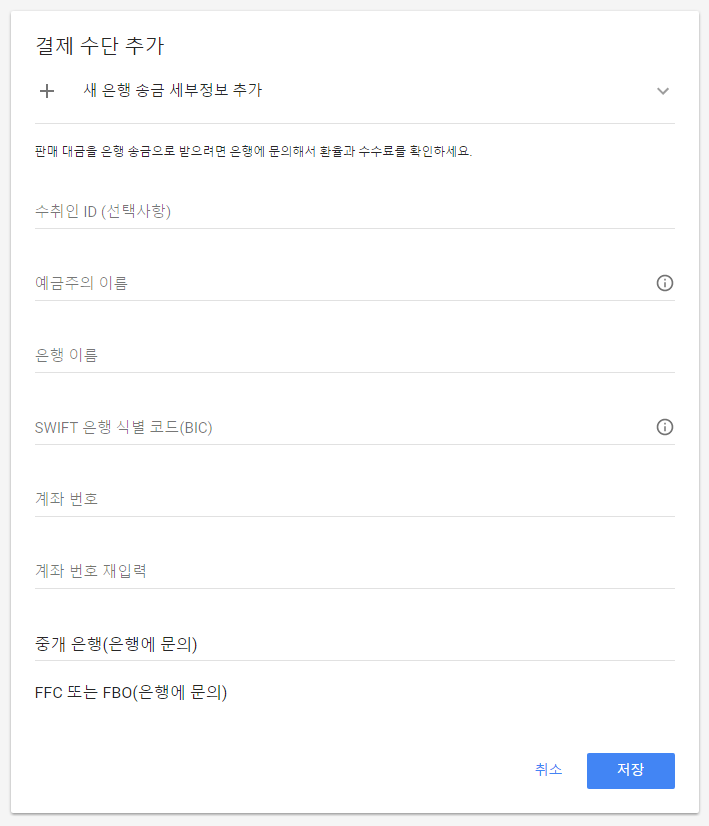The image size is (709, 826).
Task: Save details with the 저장 button
Action: [x=631, y=771]
